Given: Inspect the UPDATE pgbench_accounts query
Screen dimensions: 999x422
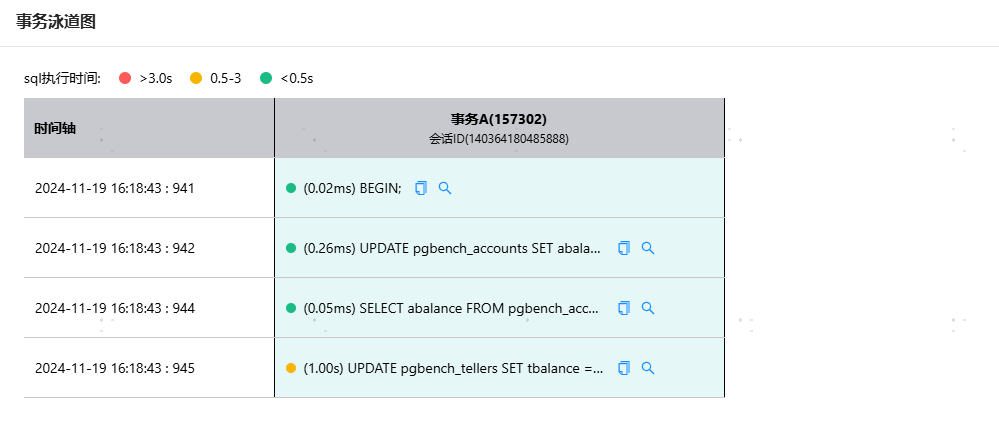Looking at the screenshot, I should point(648,248).
